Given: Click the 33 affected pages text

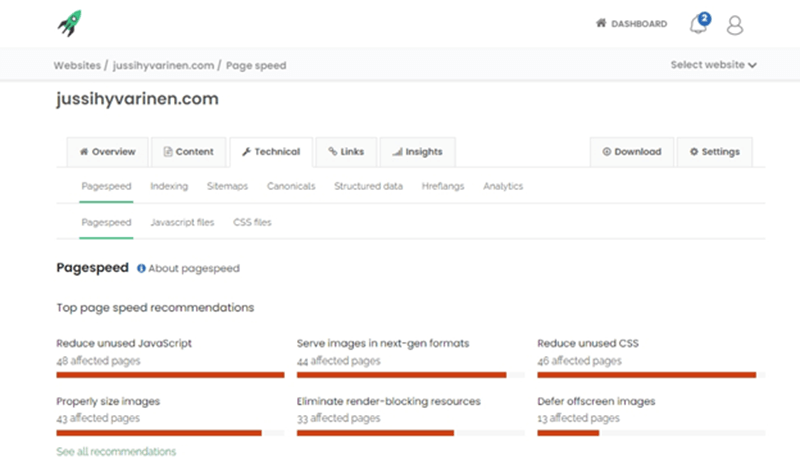Looking at the screenshot, I should [338, 418].
